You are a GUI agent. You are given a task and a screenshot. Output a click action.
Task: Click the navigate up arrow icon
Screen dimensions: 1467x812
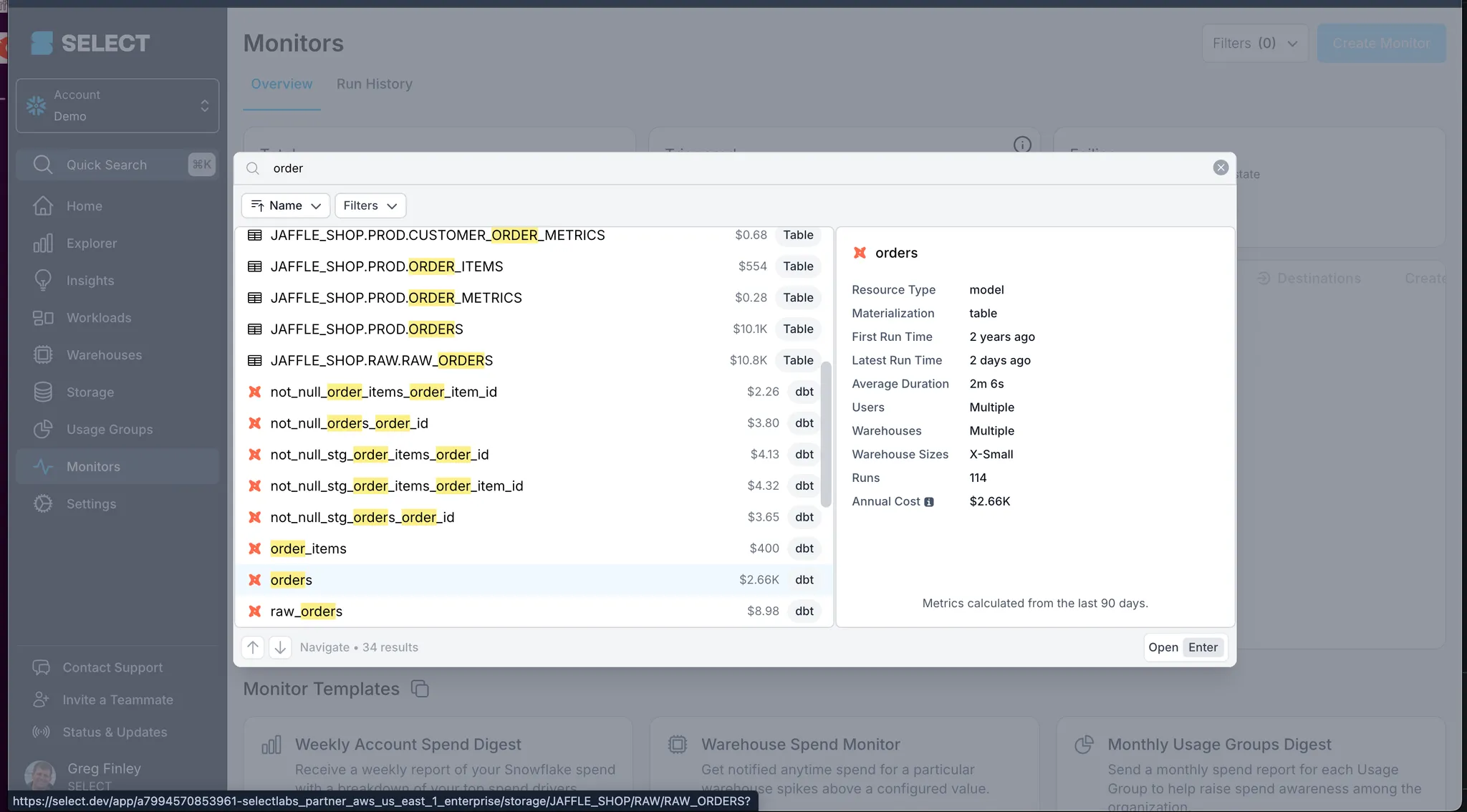pos(253,647)
